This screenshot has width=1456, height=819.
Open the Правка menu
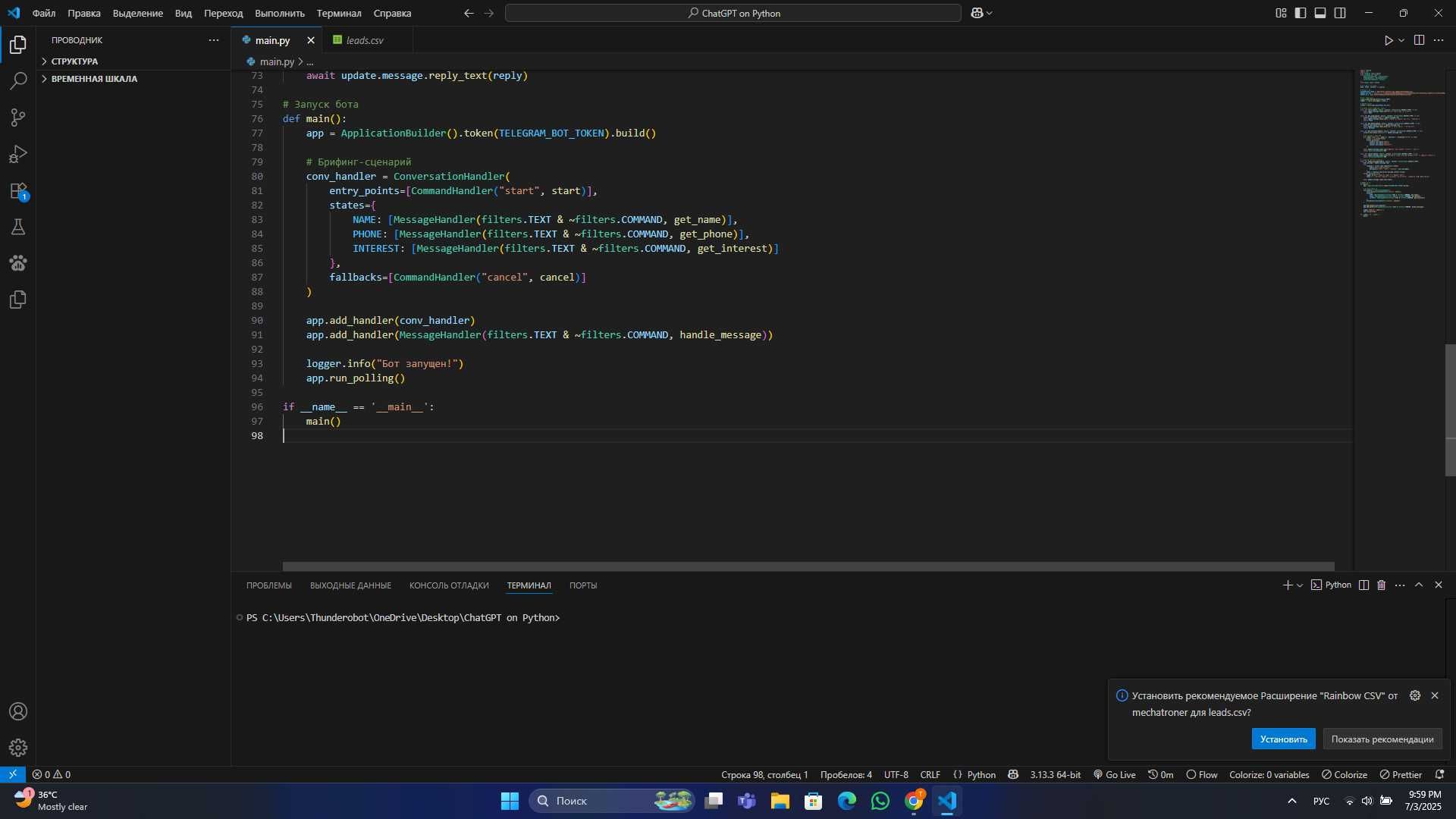tap(84, 13)
